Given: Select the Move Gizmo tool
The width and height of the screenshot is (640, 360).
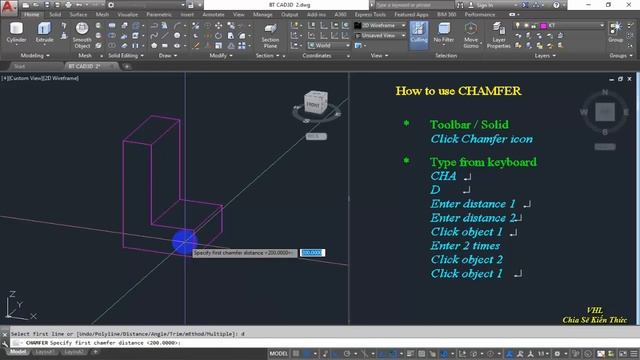Looking at the screenshot, I should [x=471, y=35].
